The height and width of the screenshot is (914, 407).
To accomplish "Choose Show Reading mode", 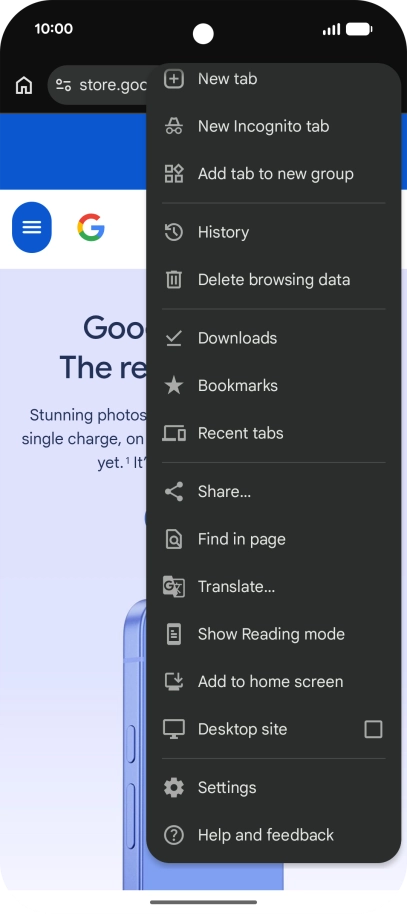I will point(273,634).
